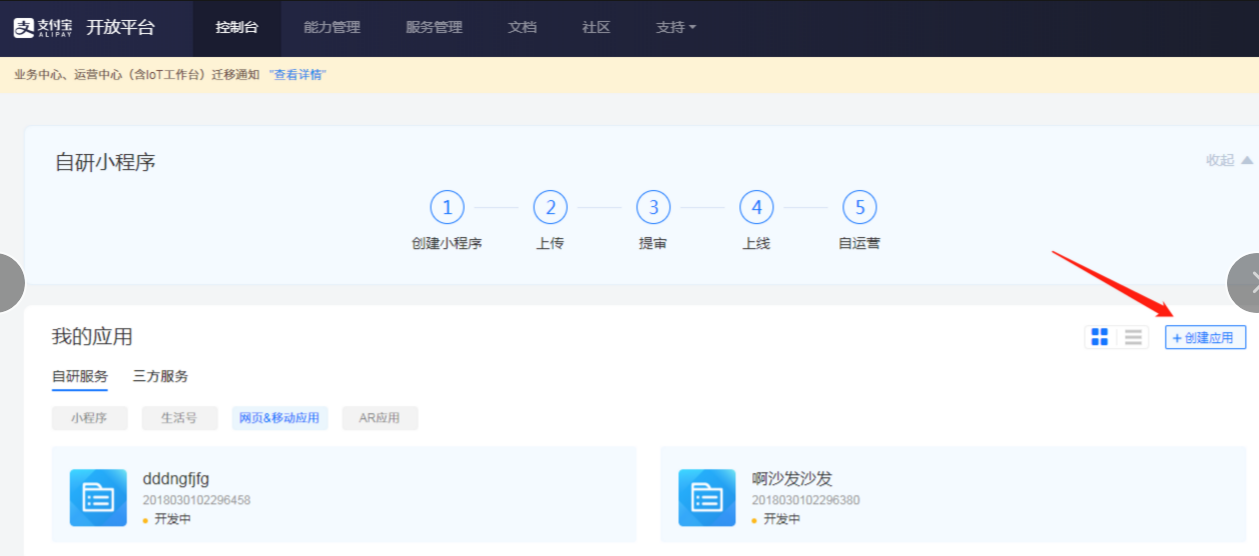The image size is (1259, 556).
Task: Open the 啊沙发沙发 app folder icon
Action: 707,497
